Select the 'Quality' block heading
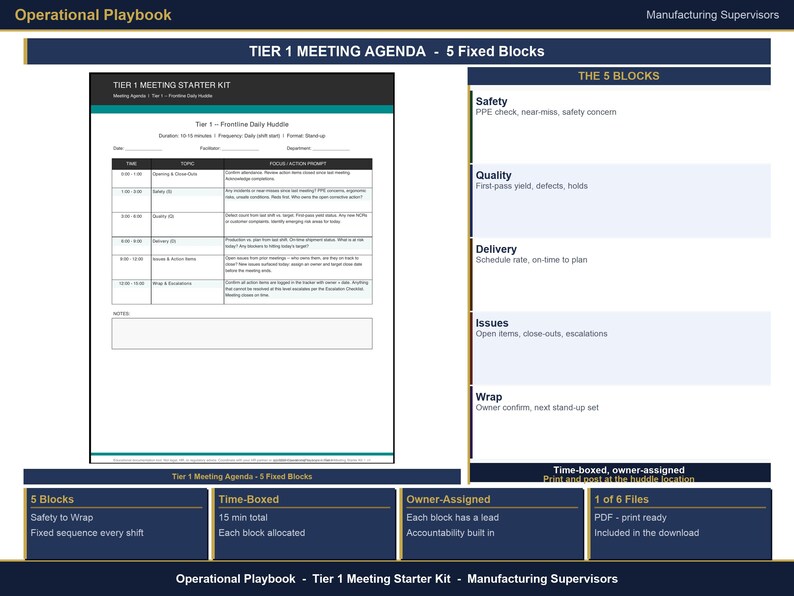The height and width of the screenshot is (596, 794). pos(493,175)
